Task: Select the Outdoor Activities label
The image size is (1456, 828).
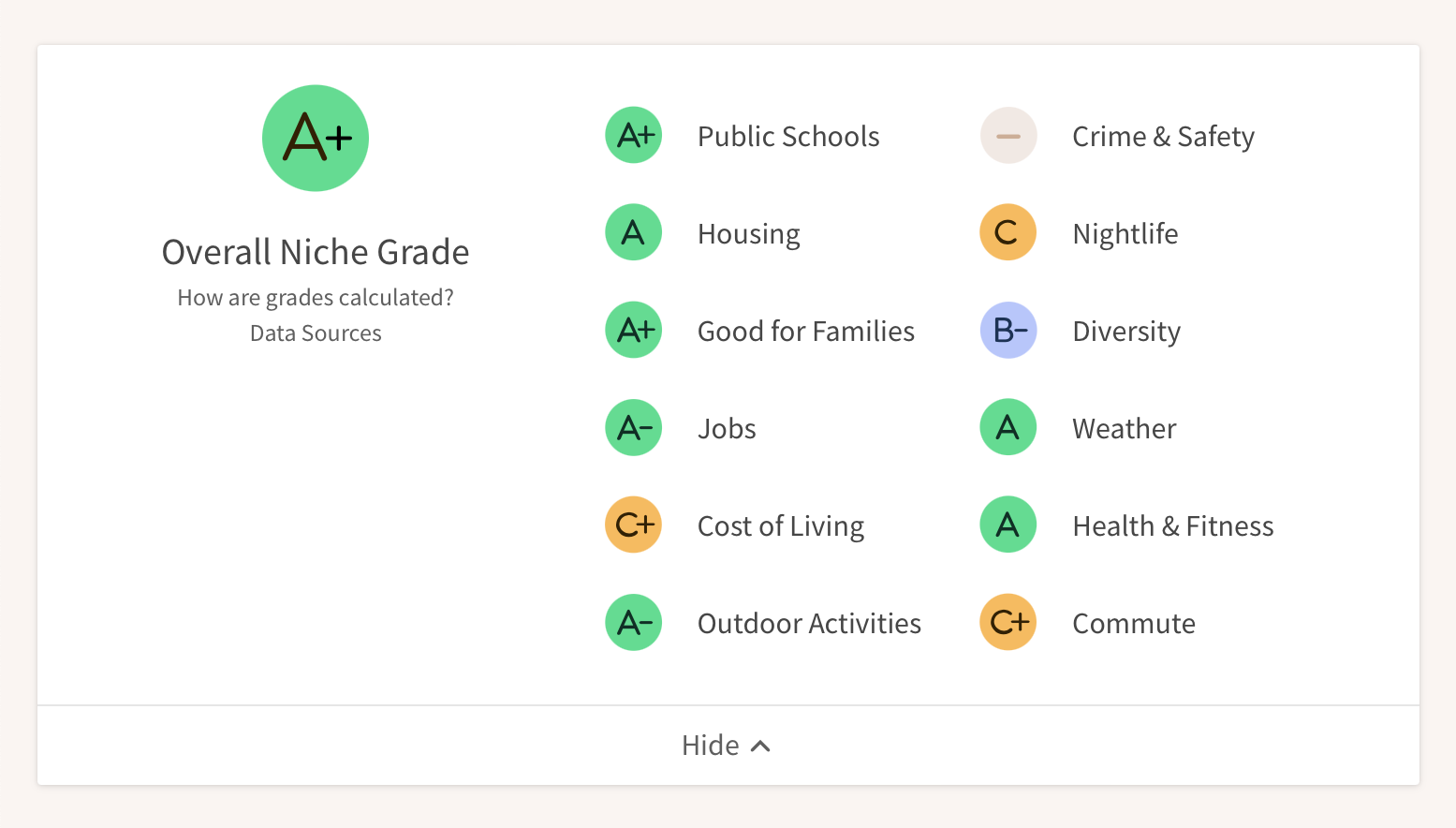Action: click(809, 624)
